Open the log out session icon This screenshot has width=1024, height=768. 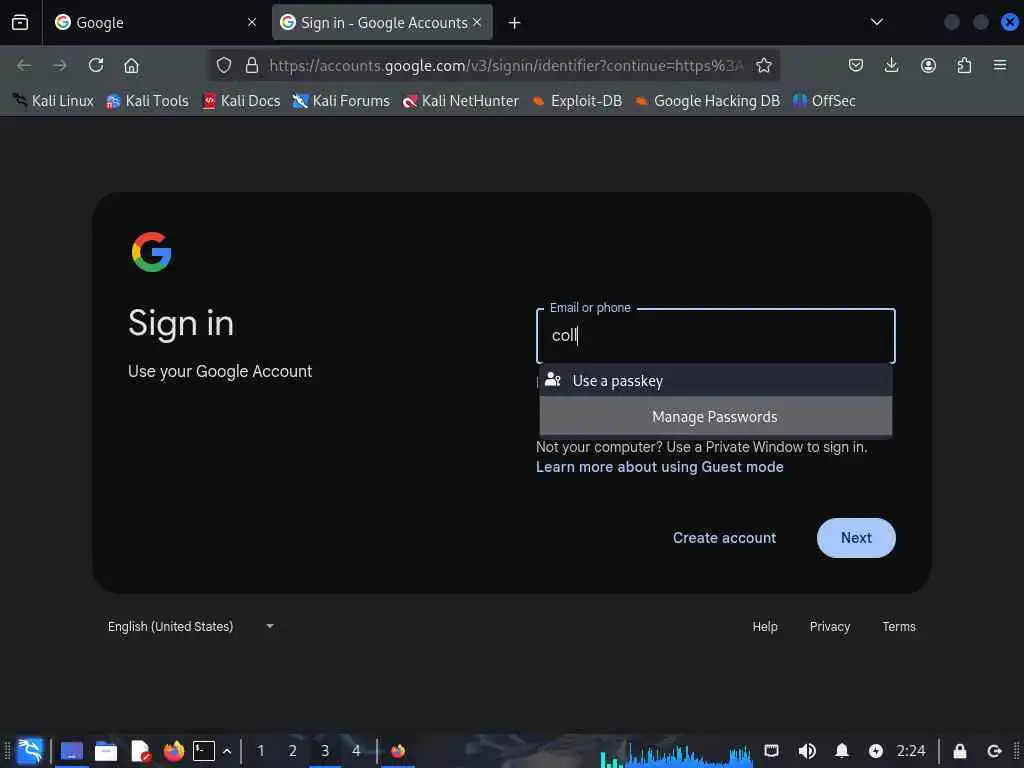point(995,751)
